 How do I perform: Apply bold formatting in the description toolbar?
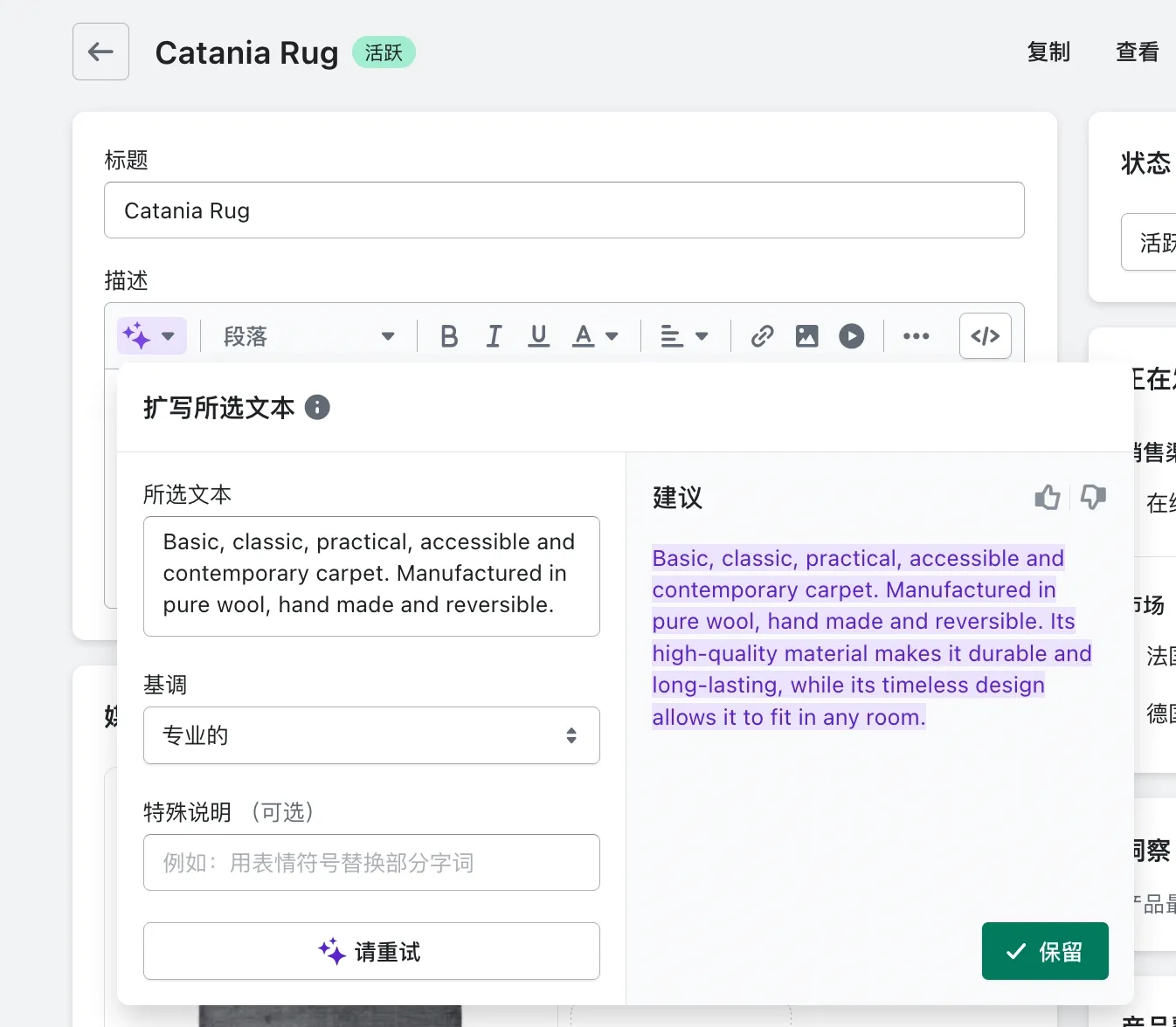click(448, 335)
